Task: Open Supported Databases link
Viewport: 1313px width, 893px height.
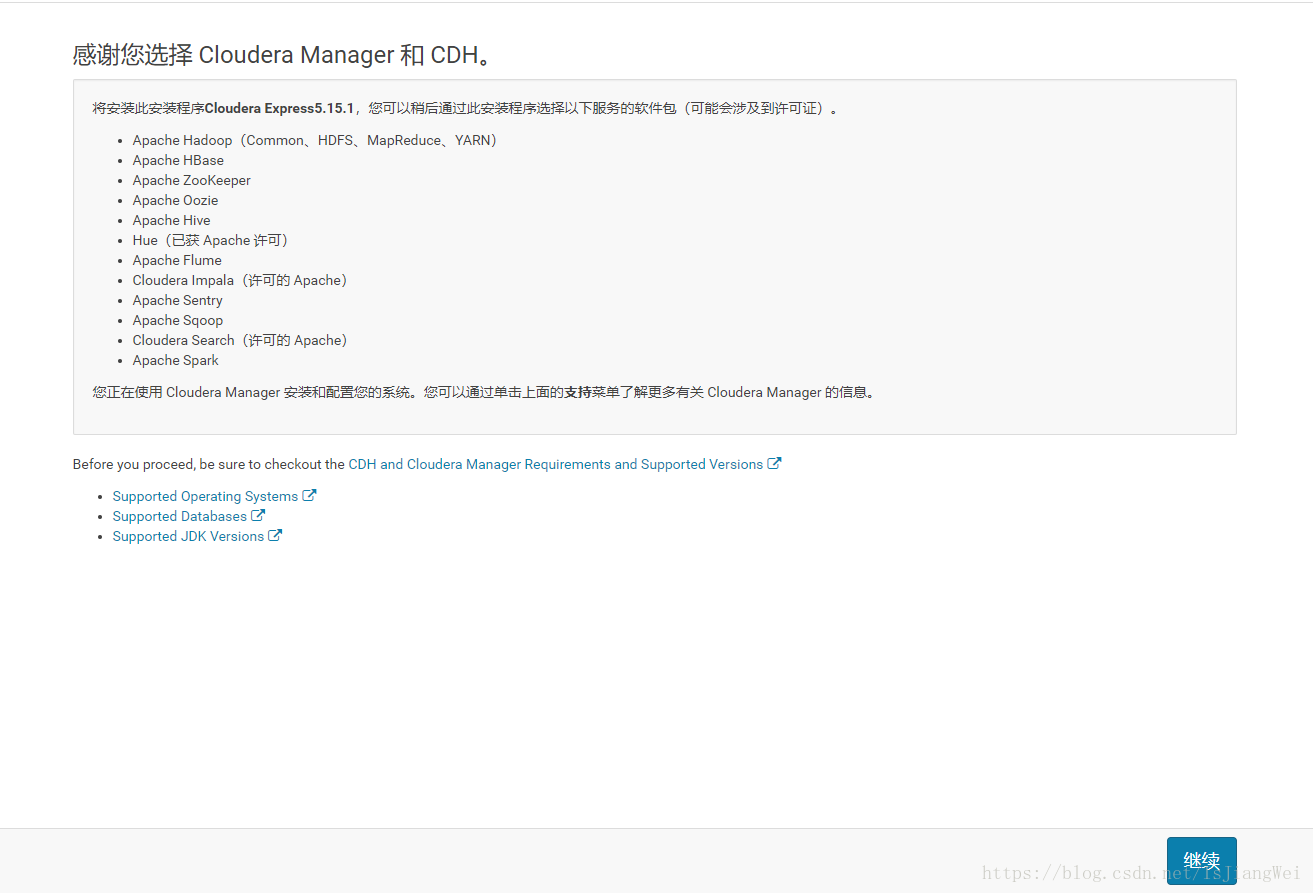Action: point(179,516)
